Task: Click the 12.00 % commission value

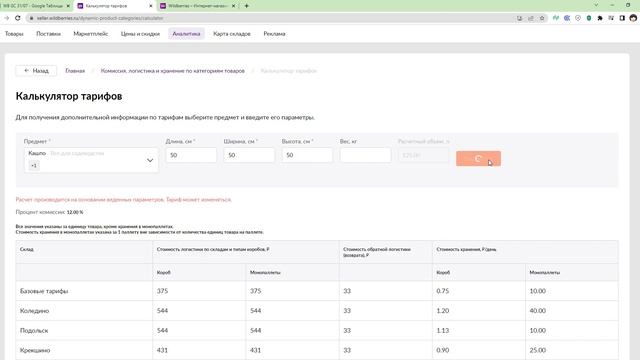Action: pyautogui.click(x=75, y=212)
